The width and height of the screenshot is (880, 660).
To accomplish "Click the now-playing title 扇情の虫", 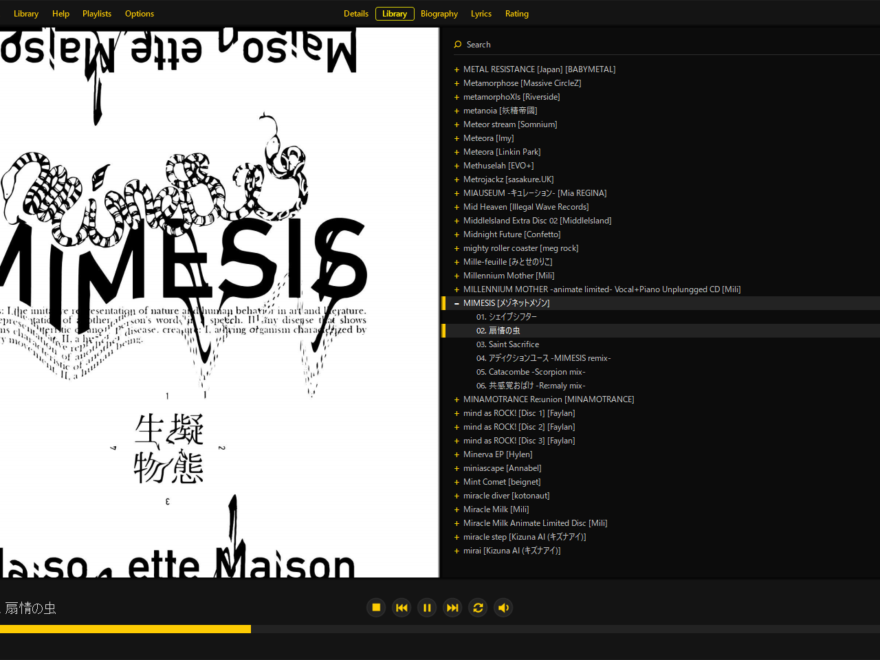I will click(x=30, y=608).
